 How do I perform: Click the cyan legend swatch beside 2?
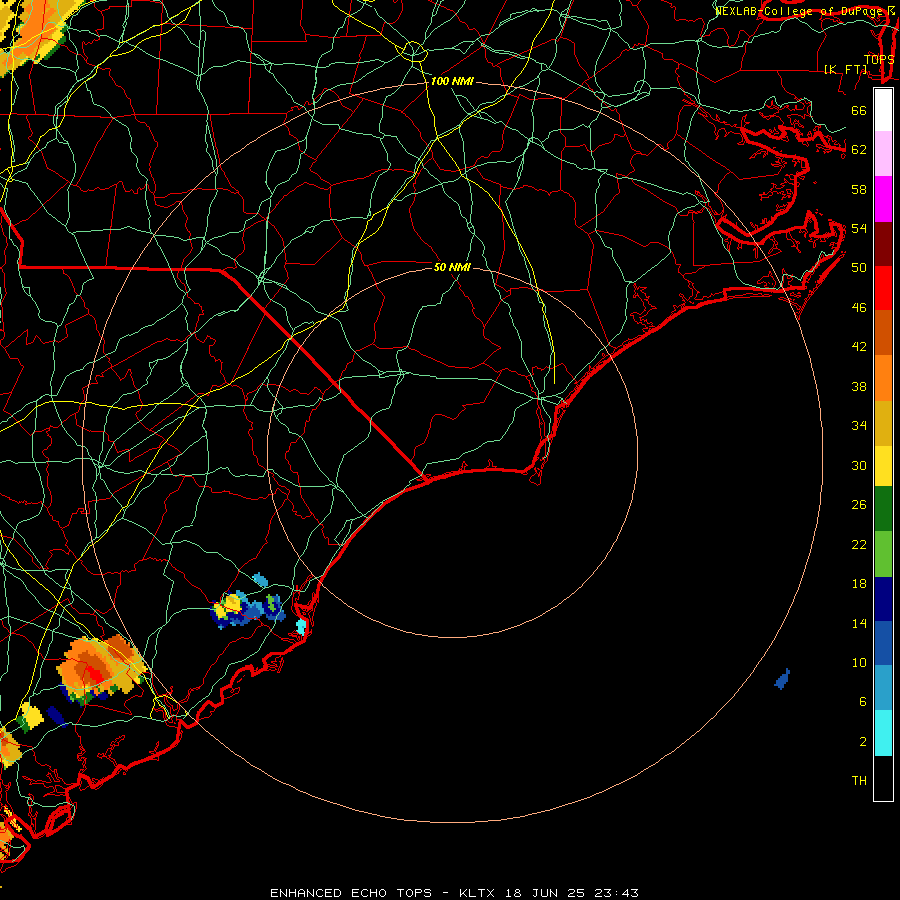click(883, 733)
